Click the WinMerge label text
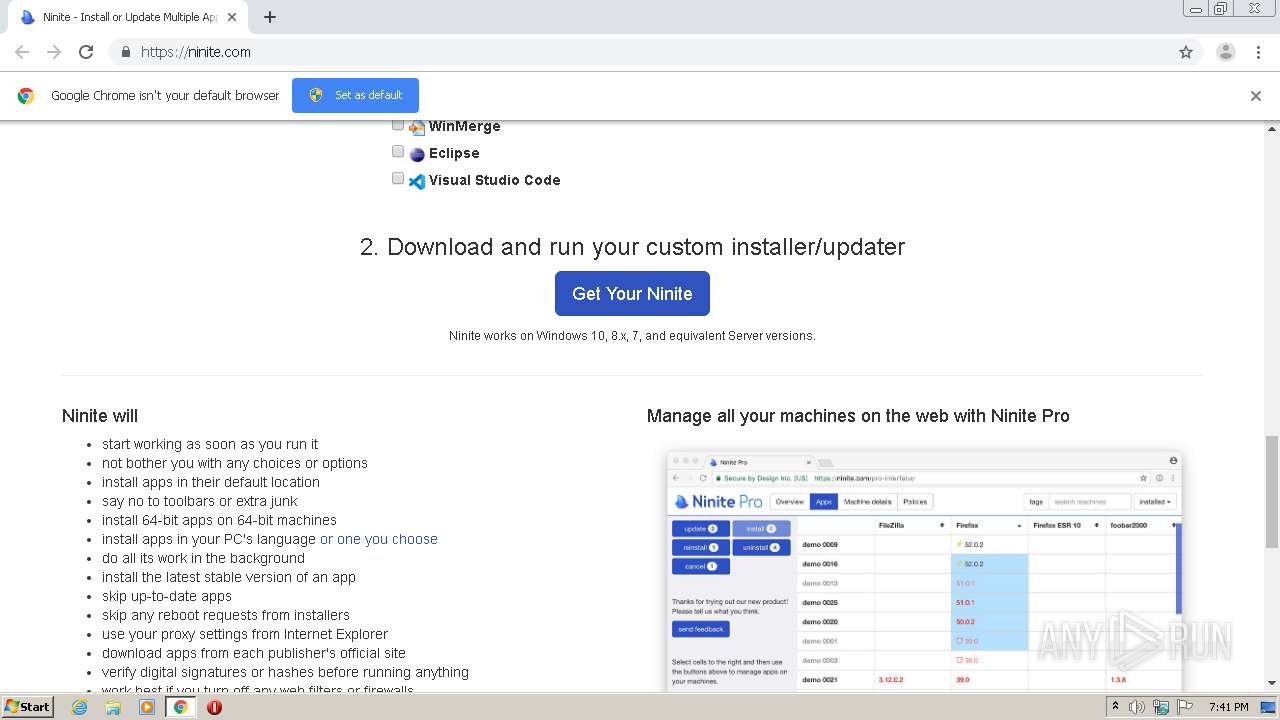 click(465, 127)
